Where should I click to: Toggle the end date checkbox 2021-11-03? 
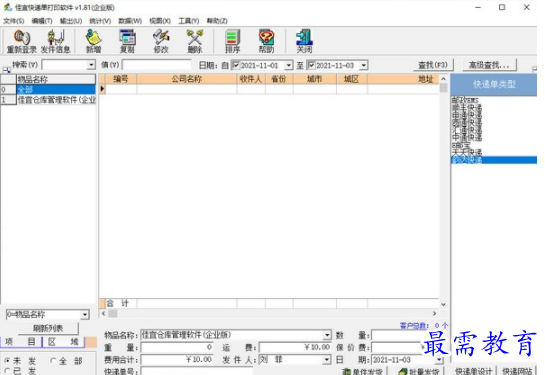click(x=312, y=65)
